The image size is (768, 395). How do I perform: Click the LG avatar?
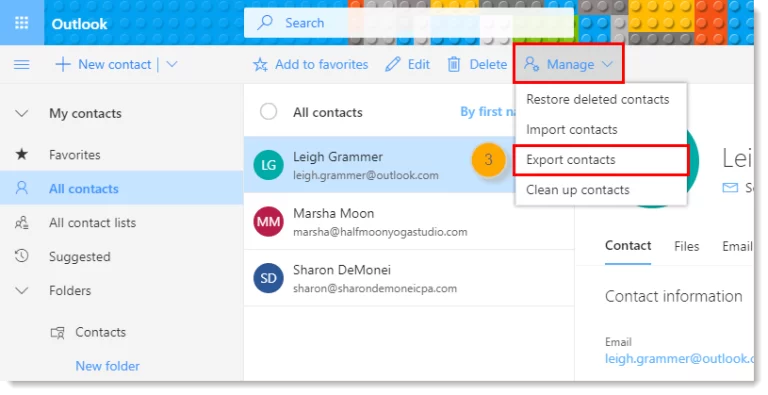point(268,165)
